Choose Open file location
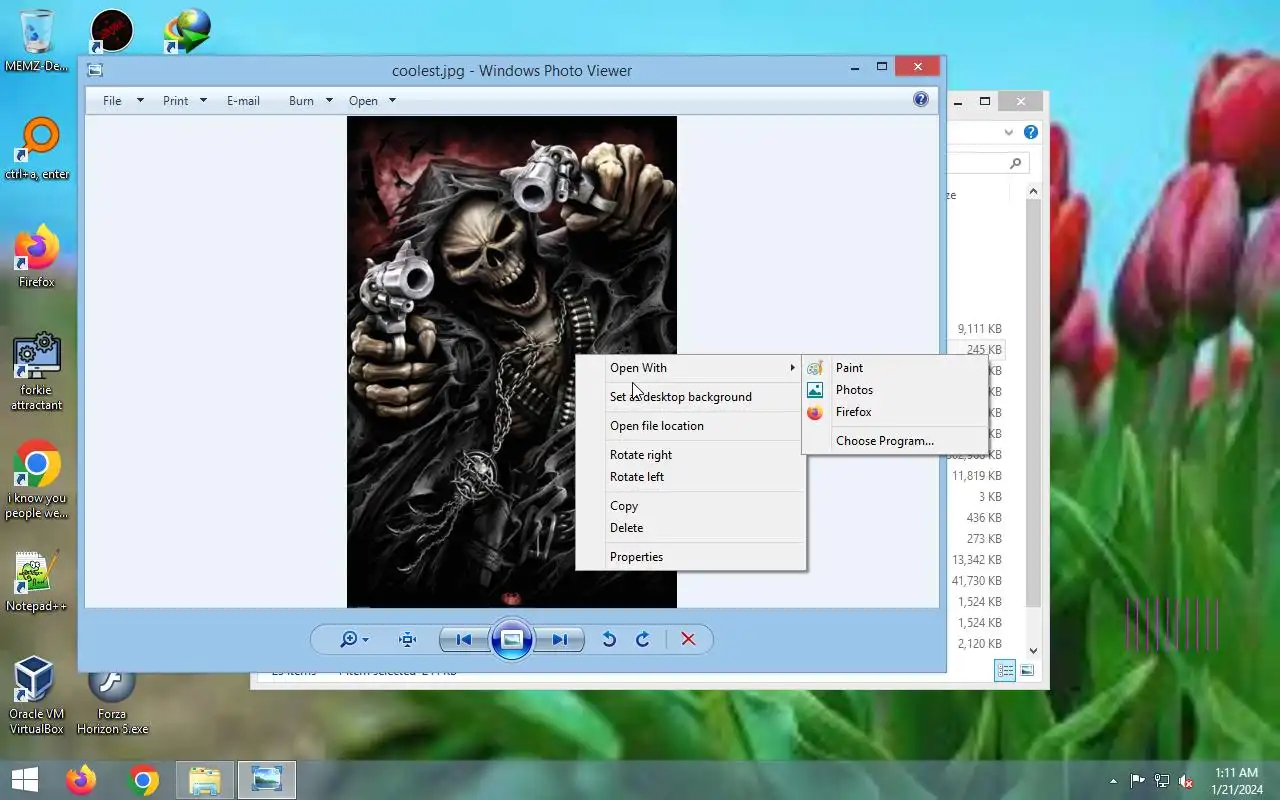This screenshot has width=1280, height=800. [690, 426]
